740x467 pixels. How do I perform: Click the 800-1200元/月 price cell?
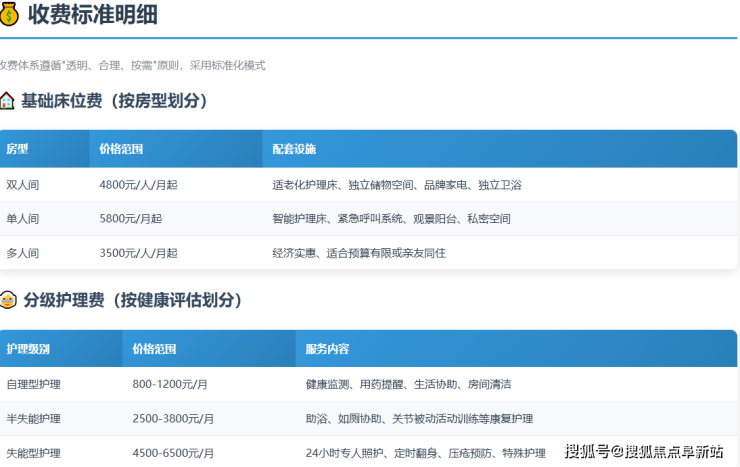(x=170, y=384)
